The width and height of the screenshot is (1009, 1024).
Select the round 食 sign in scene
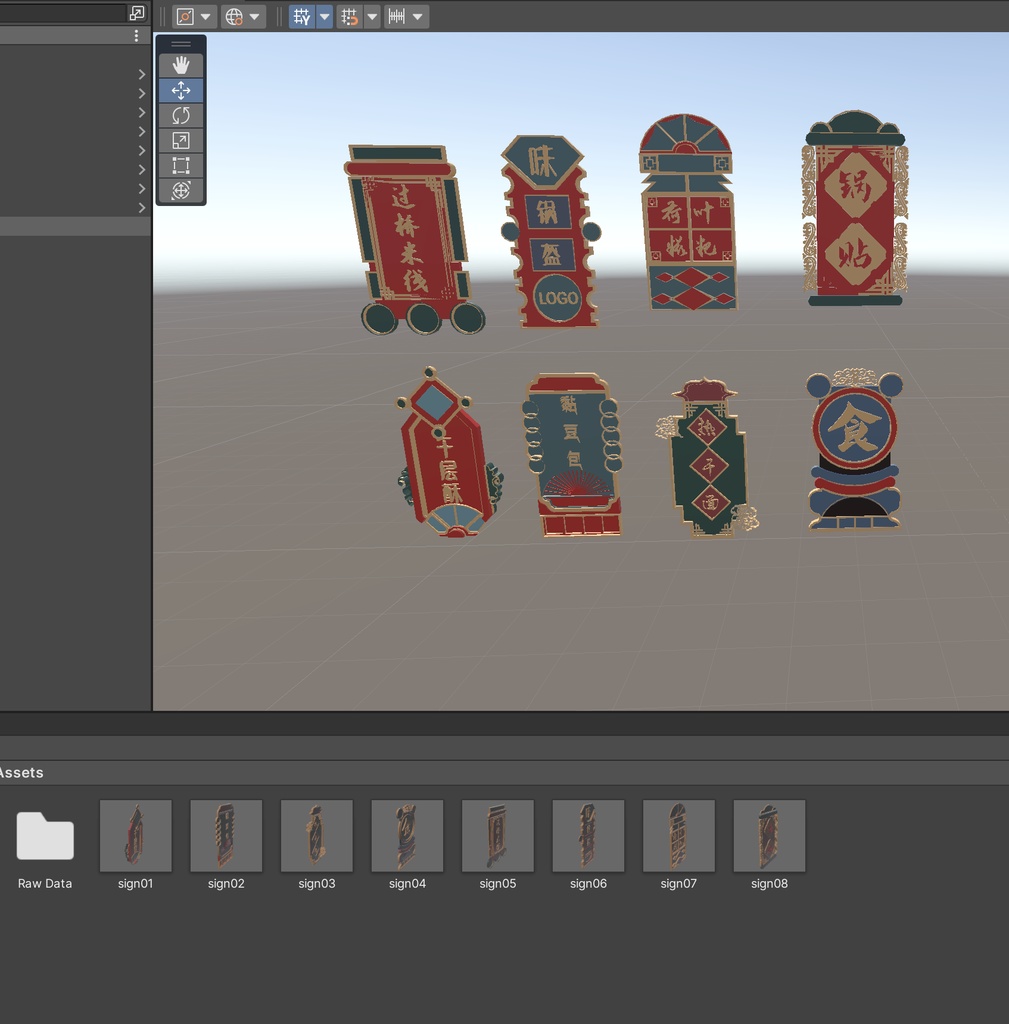(x=854, y=449)
